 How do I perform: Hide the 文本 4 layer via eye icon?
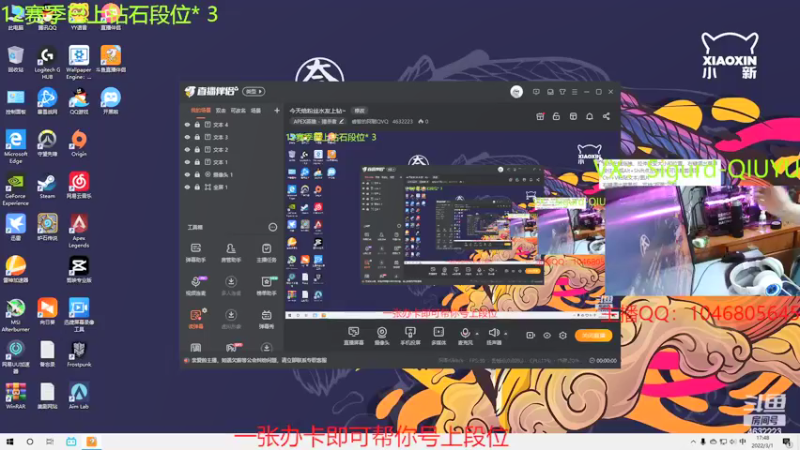187,124
